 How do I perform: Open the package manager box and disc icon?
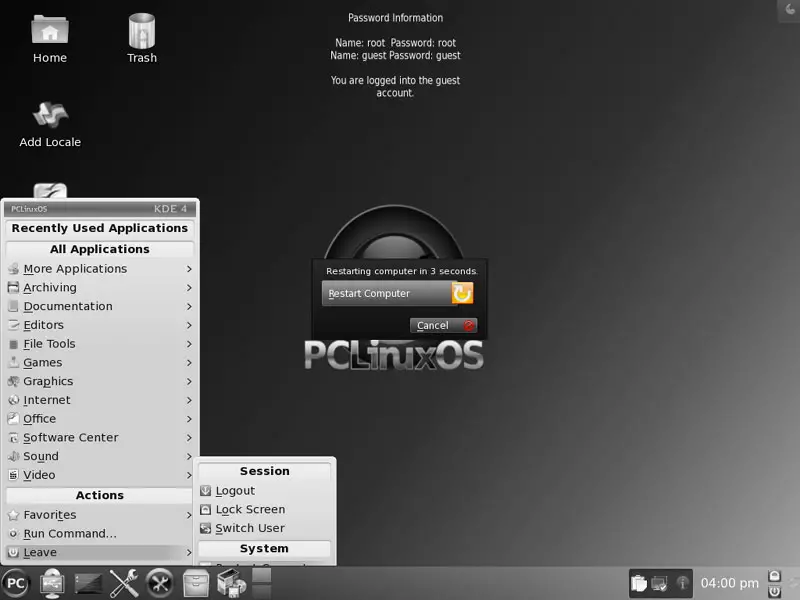[x=231, y=583]
